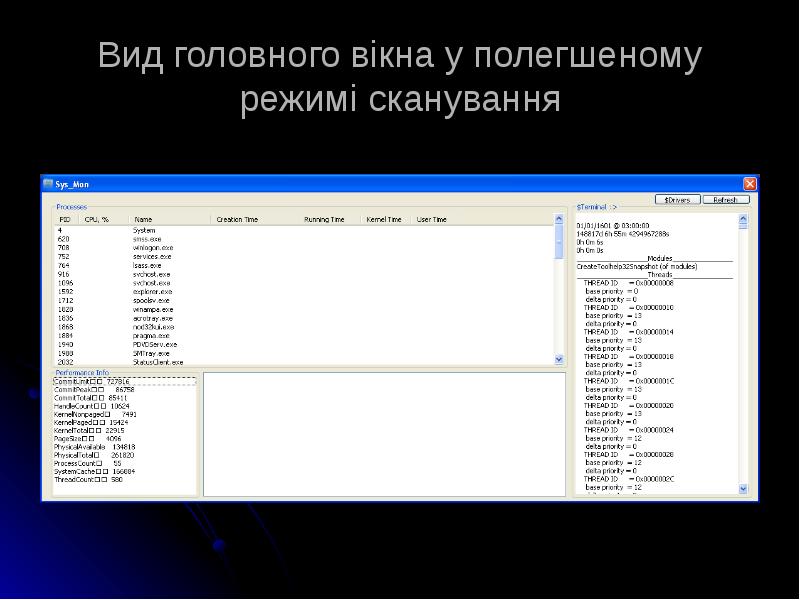Click the down scroll arrow of the process list
The width and height of the screenshot is (800, 600).
[557, 359]
